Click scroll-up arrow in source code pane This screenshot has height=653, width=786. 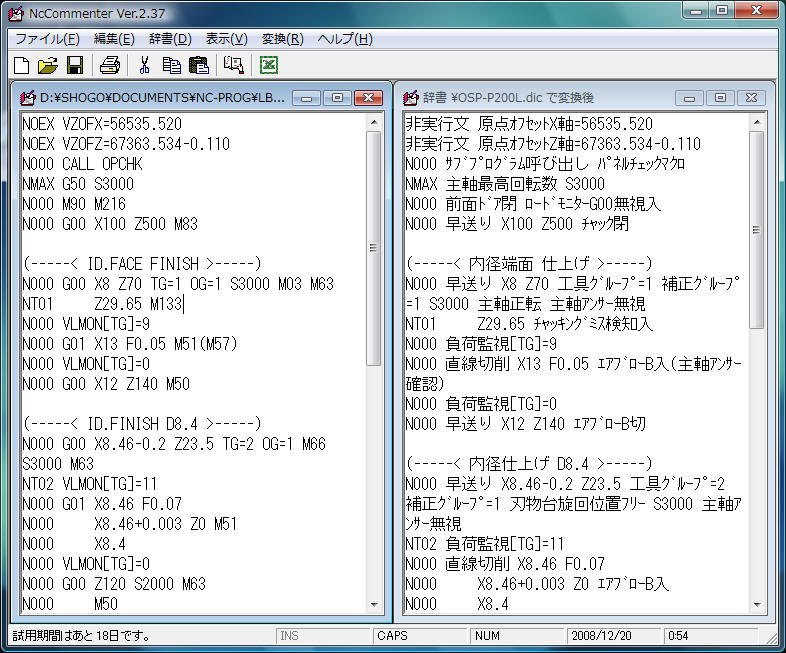coord(374,122)
